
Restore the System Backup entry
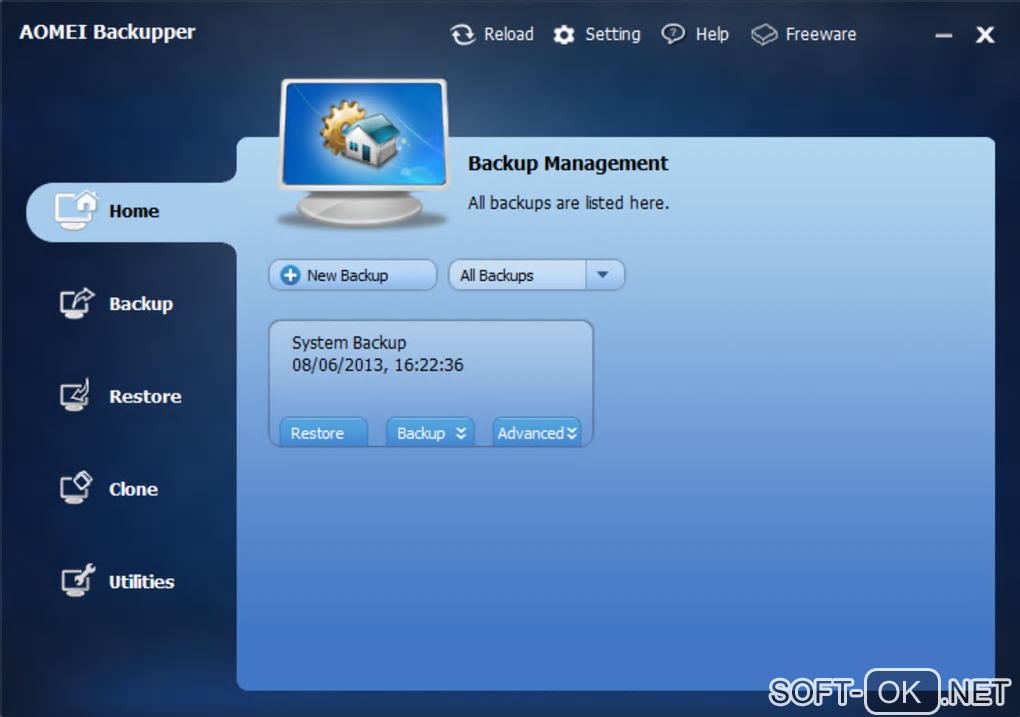tap(323, 433)
